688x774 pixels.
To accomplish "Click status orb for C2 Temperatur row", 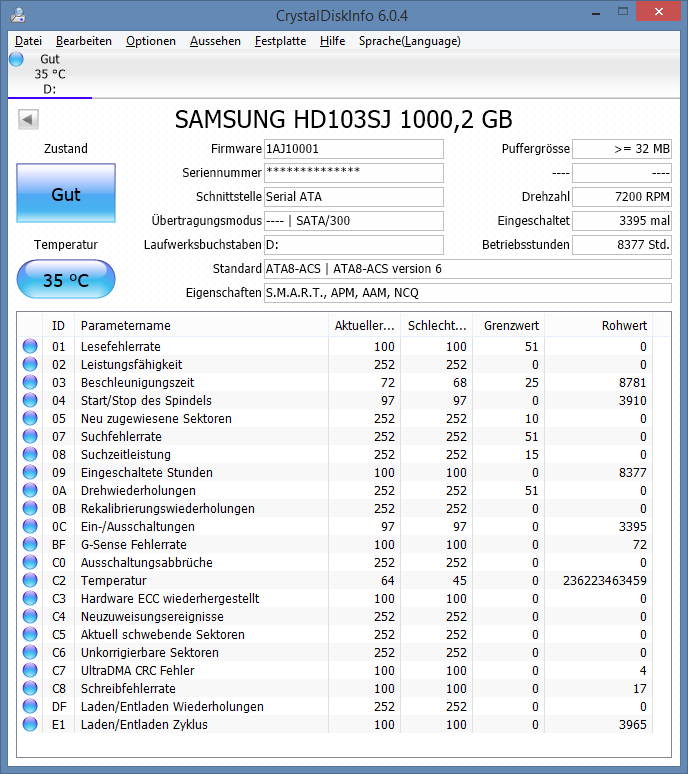I will [x=30, y=580].
